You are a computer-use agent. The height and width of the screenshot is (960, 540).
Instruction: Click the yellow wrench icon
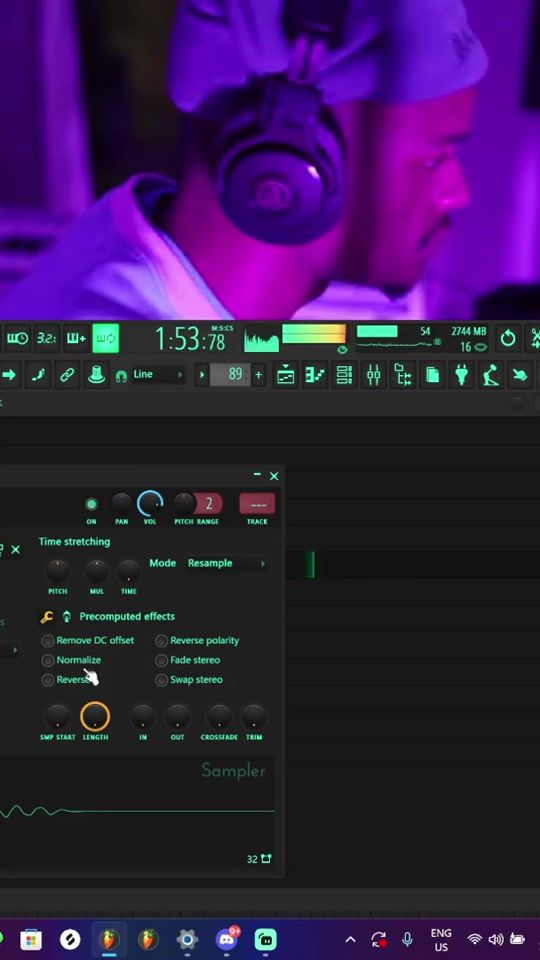tap(47, 617)
